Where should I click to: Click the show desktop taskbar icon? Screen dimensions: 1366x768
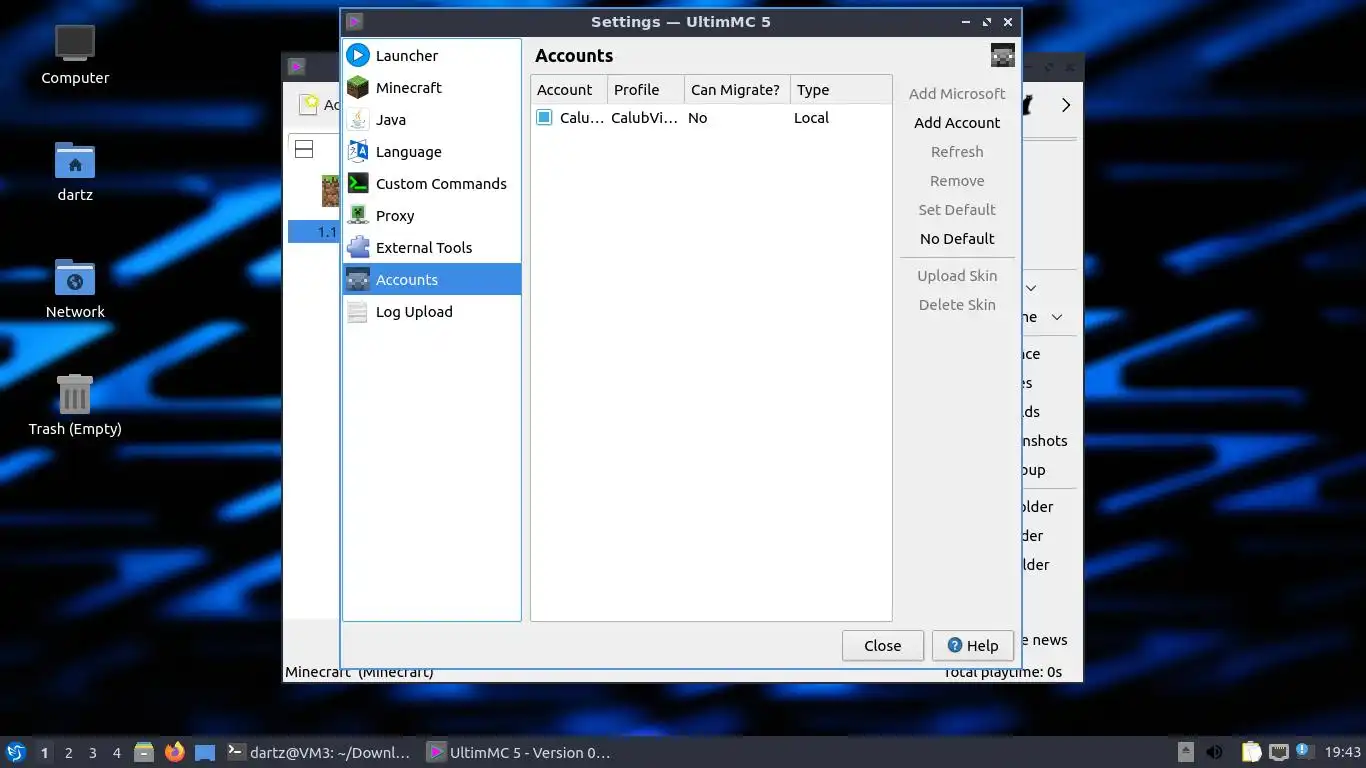click(205, 752)
